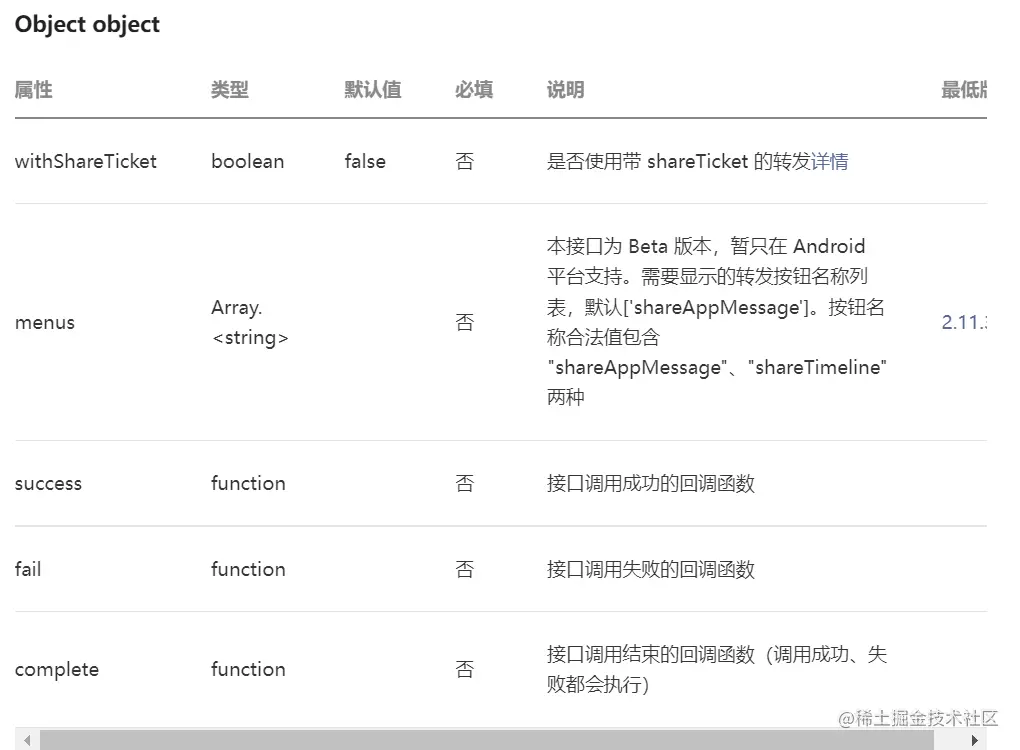Click the Array.<string> type cell

[250, 322]
